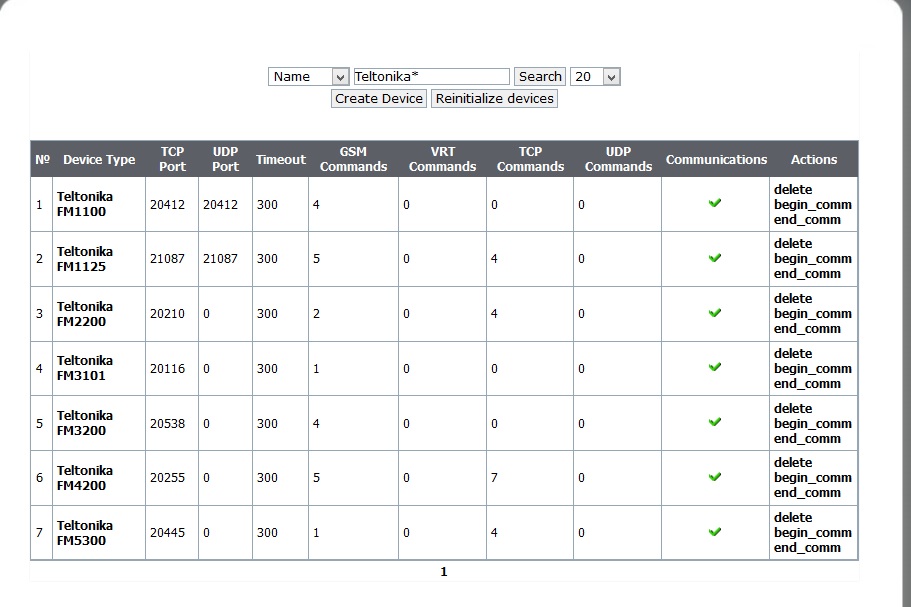The image size is (911, 607).
Task: Click the green checkmark for Teltonika FM2200
Action: (714, 313)
